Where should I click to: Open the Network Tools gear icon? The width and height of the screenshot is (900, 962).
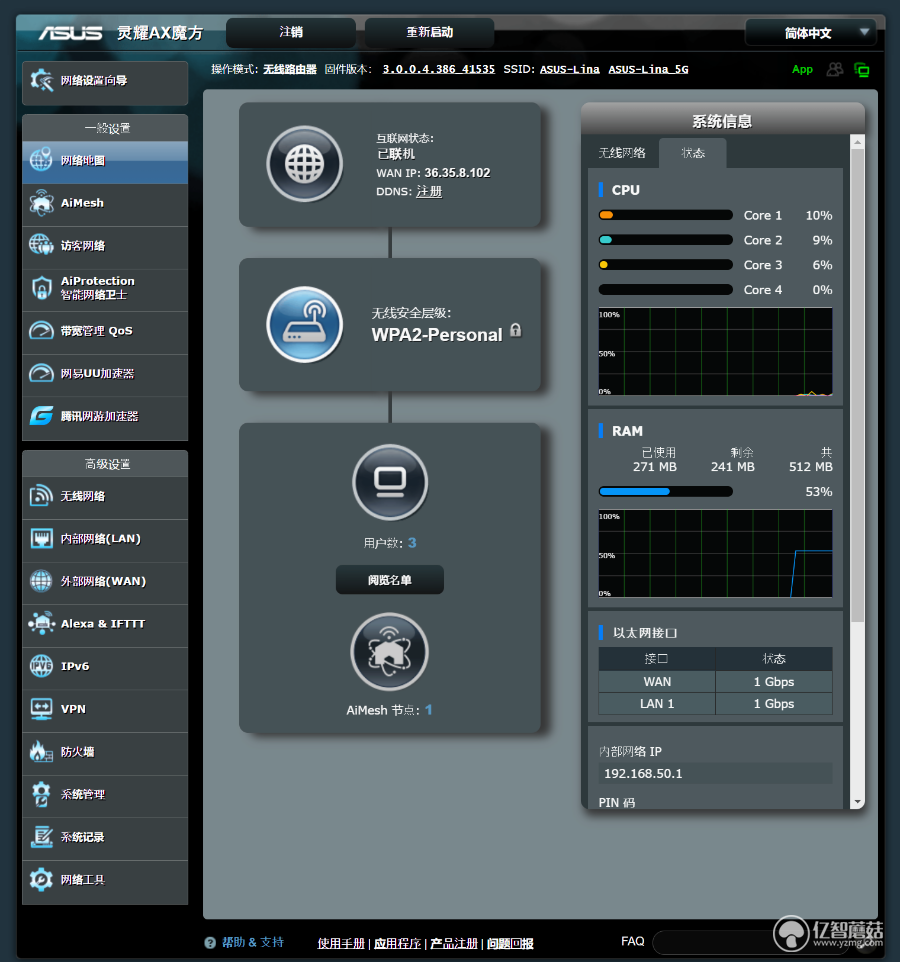coord(41,879)
